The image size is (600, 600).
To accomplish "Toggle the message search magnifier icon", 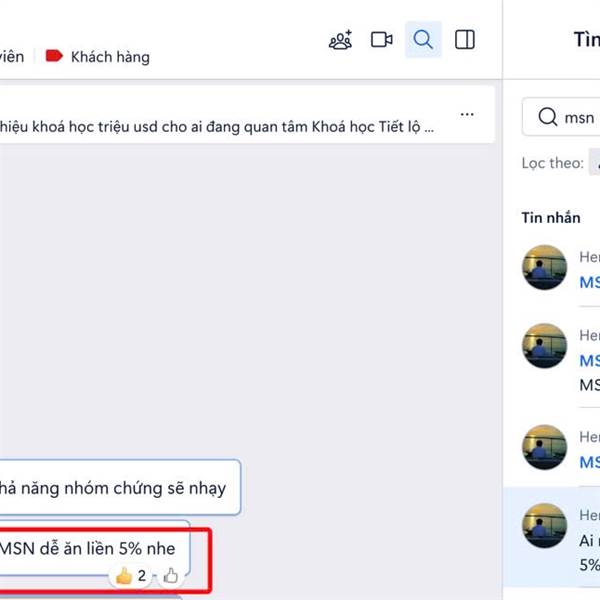I will coord(423,39).
